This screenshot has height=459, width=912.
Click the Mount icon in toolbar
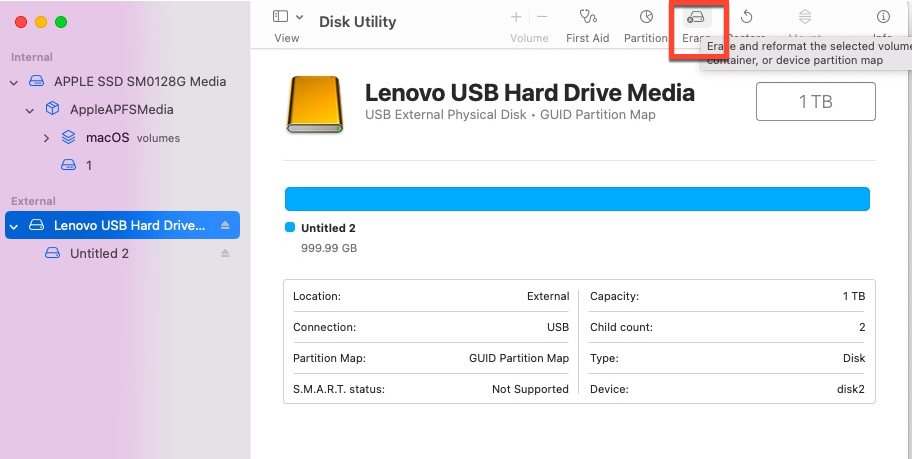(x=804, y=17)
